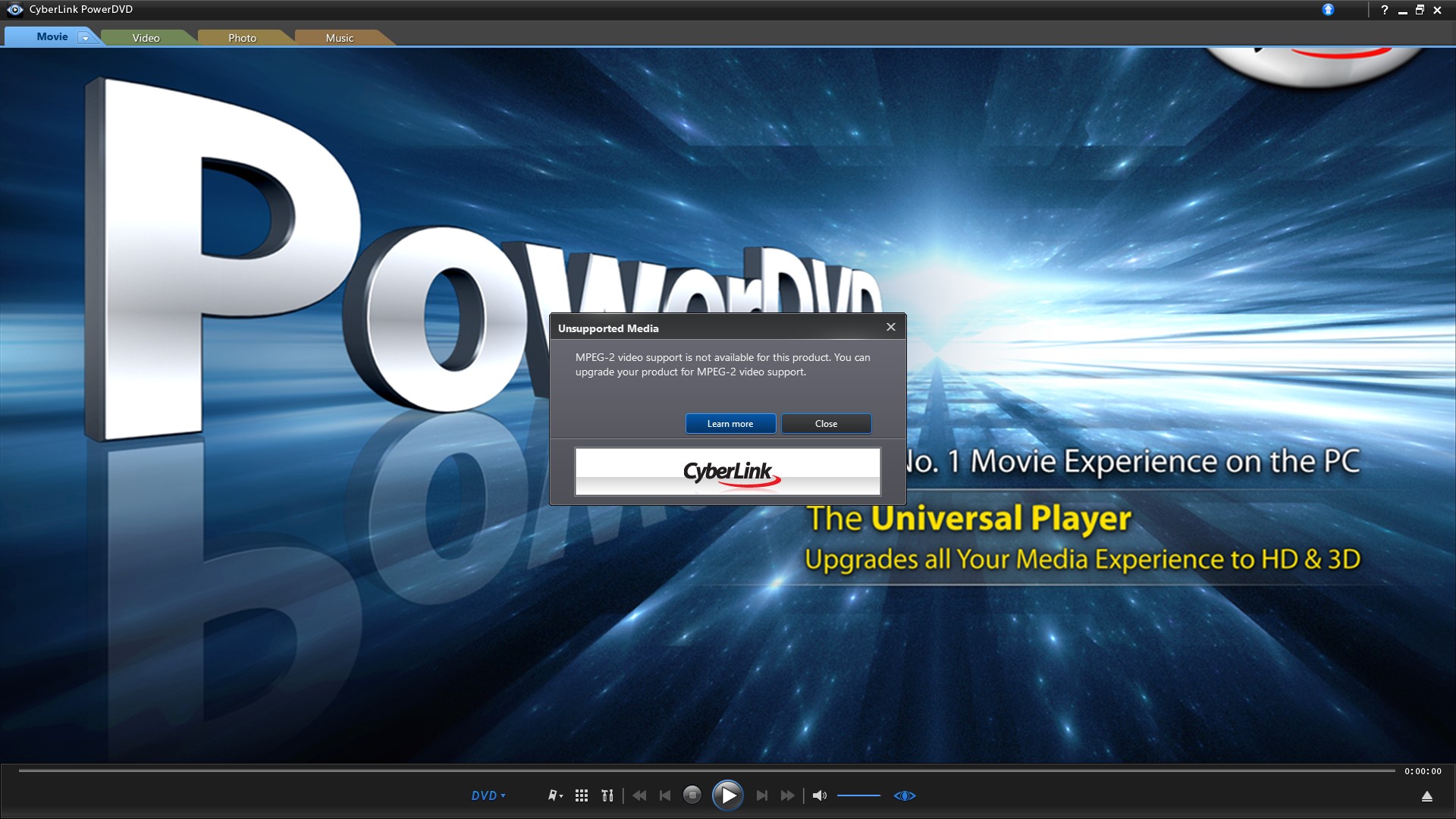Click the Rewind icon

[x=639, y=795]
